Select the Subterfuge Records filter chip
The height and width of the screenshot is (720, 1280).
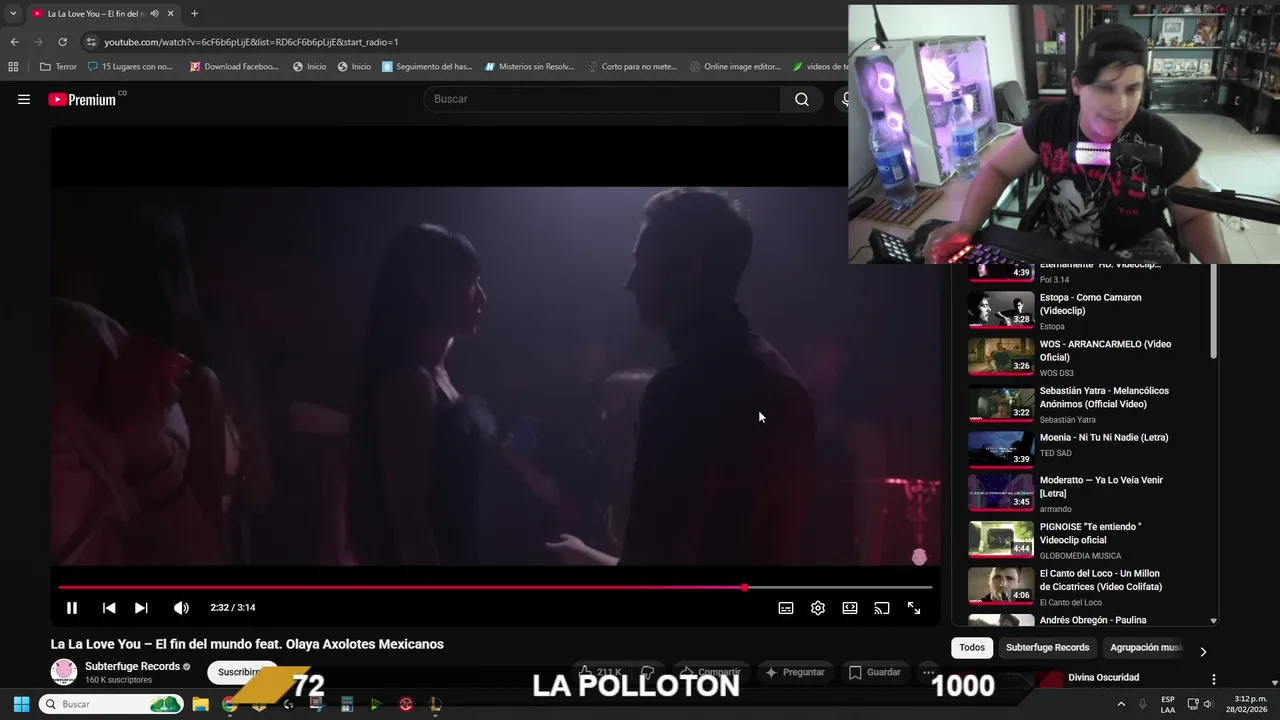pos(1047,648)
